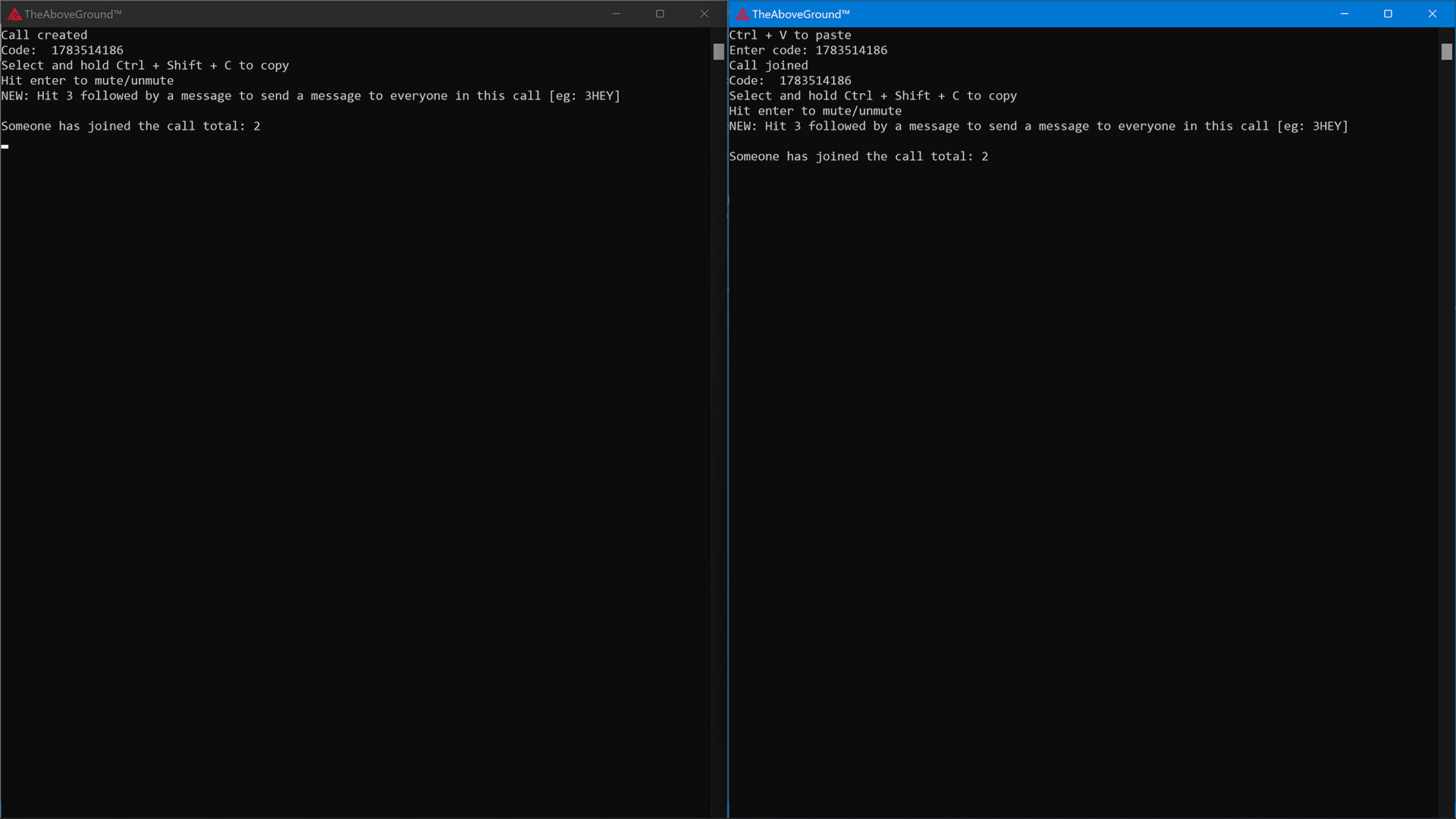Click code 1783514186 in left window
1456x819 pixels.
click(87, 50)
